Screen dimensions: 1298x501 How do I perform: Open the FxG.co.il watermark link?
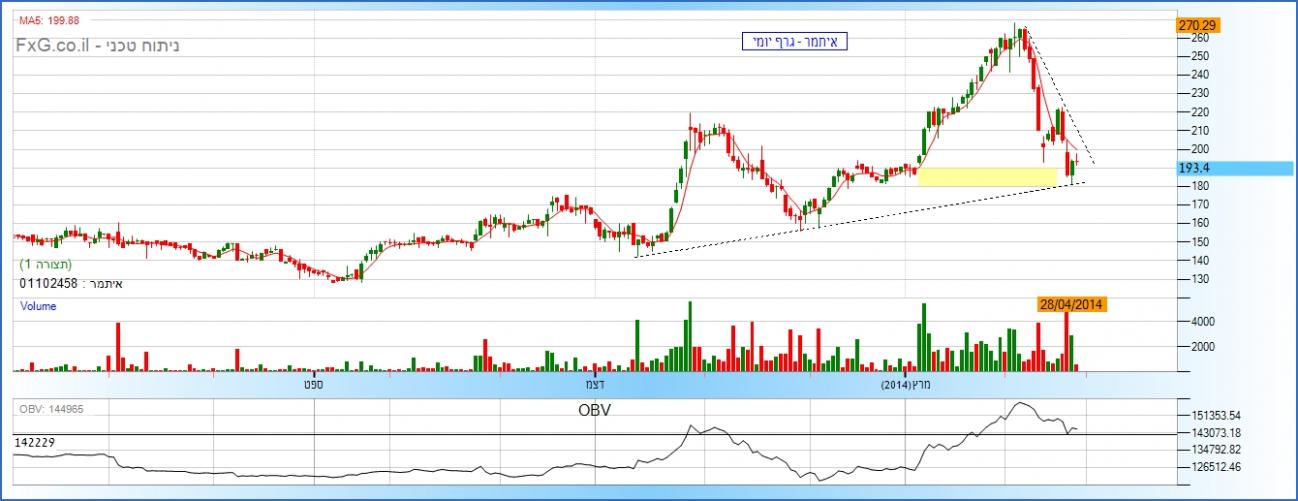tap(48, 46)
